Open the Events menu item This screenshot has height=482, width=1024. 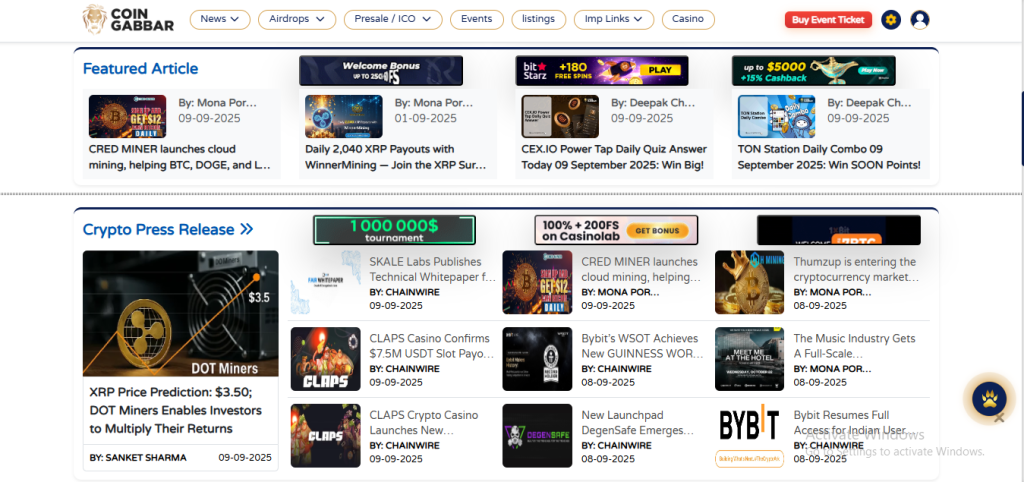pyautogui.click(x=477, y=20)
